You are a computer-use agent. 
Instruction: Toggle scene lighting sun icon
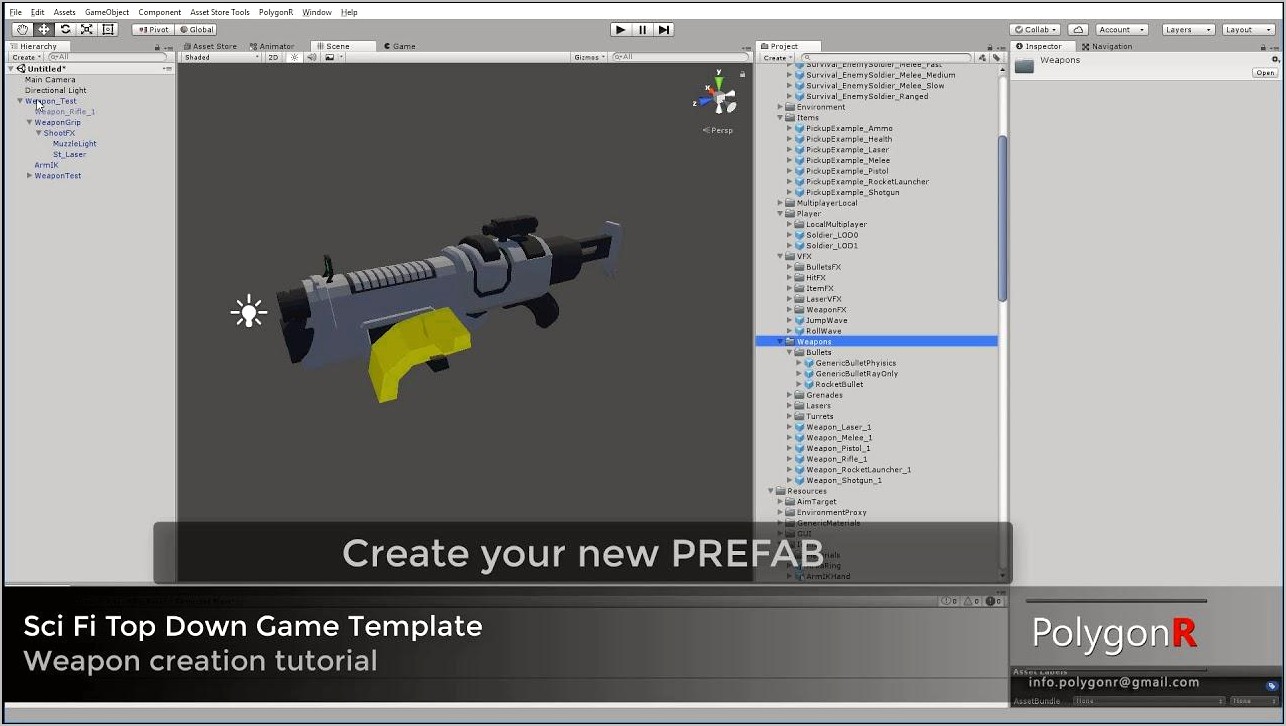pos(295,57)
